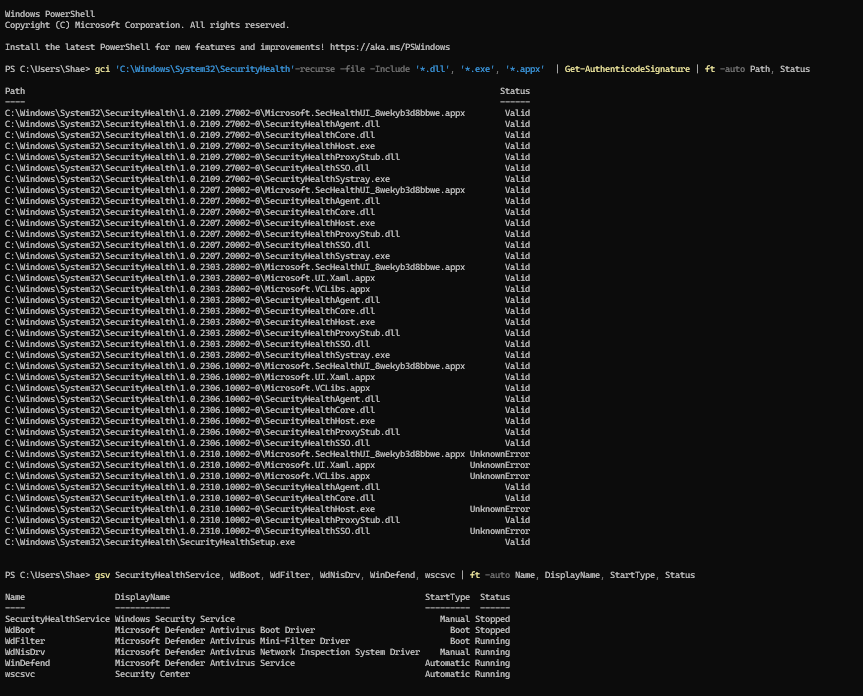Click the 'Path' column header
This screenshot has width=863, height=696.
(15, 91)
